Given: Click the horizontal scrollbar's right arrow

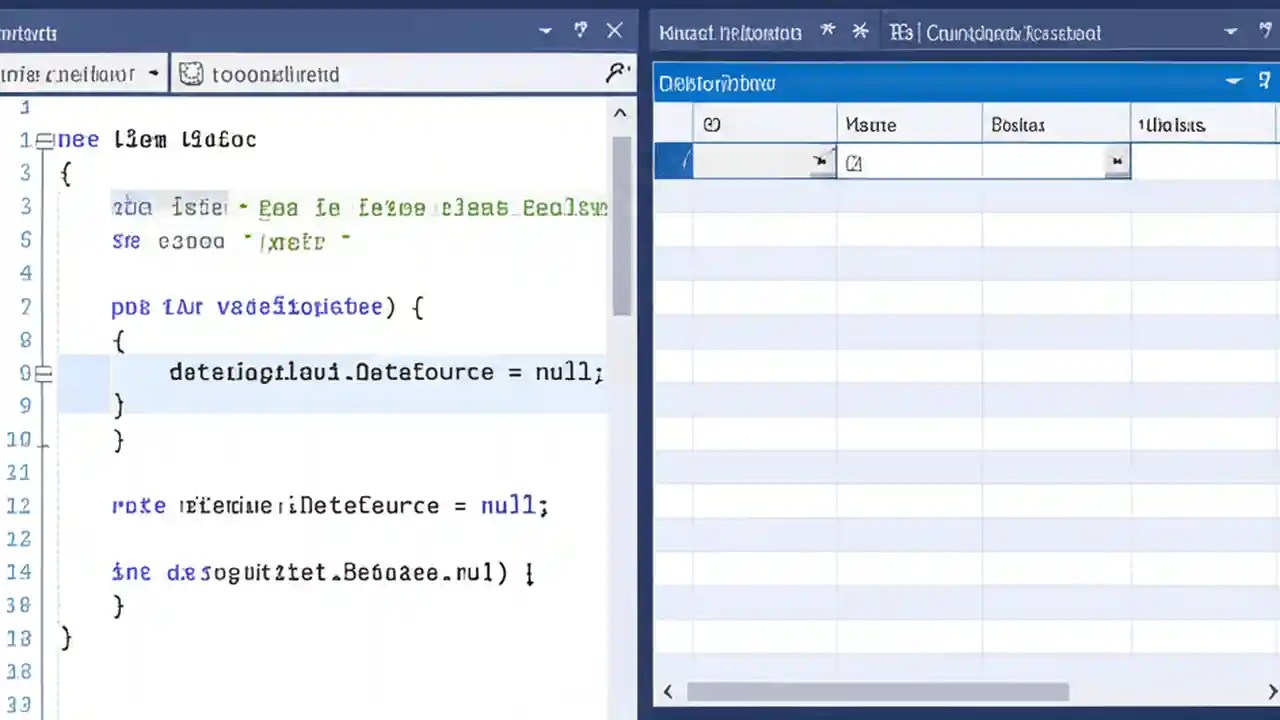Looking at the screenshot, I should pos(1272,691).
